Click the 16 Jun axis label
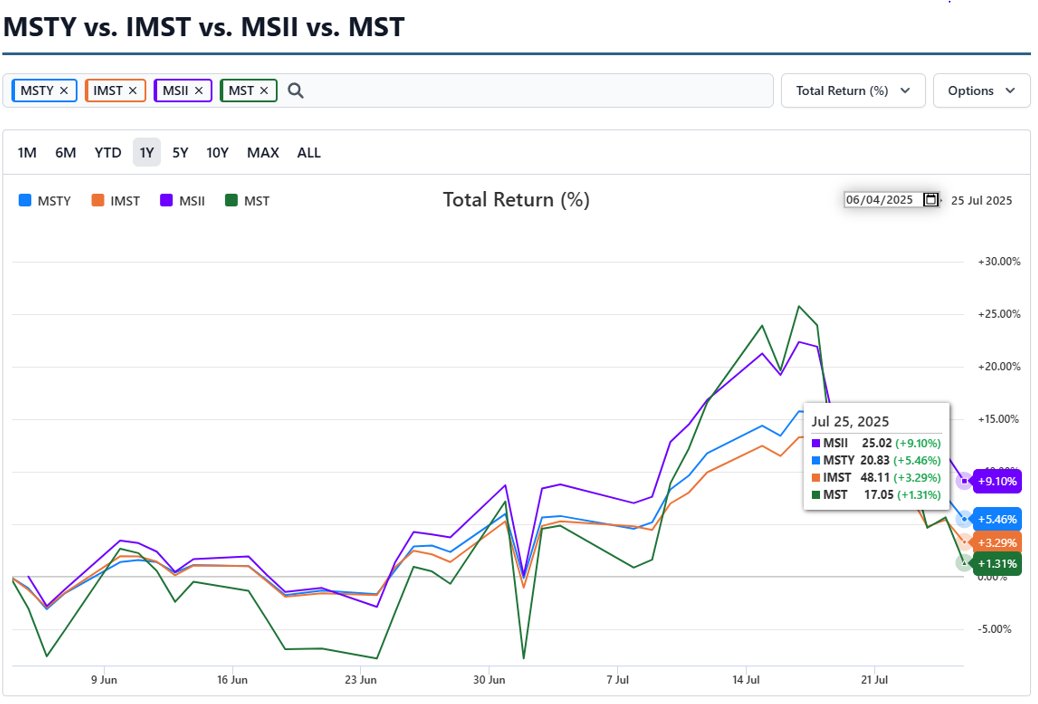This screenshot has width=1038, height=704. point(232,679)
